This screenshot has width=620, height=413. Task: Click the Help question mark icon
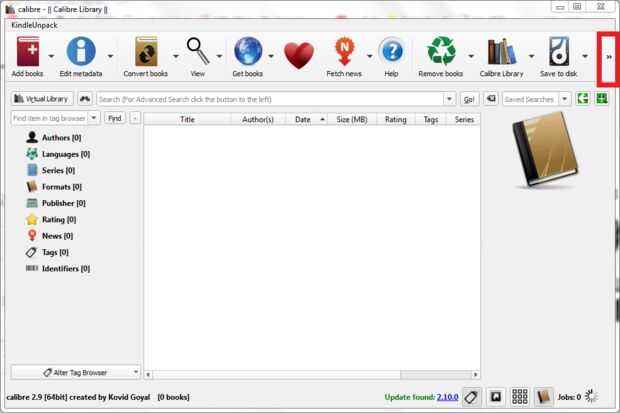(391, 51)
